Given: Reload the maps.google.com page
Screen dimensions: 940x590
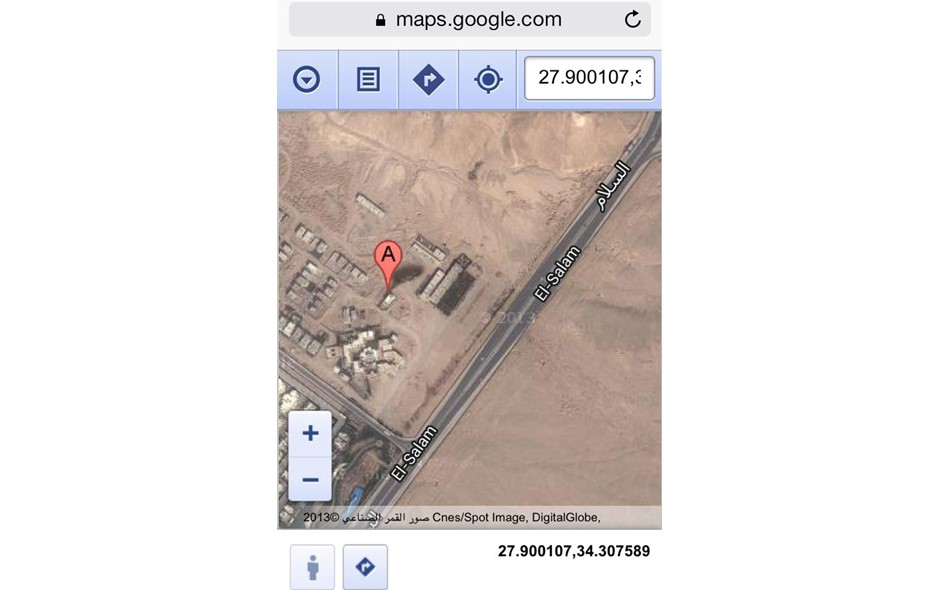Looking at the screenshot, I should (x=632, y=19).
